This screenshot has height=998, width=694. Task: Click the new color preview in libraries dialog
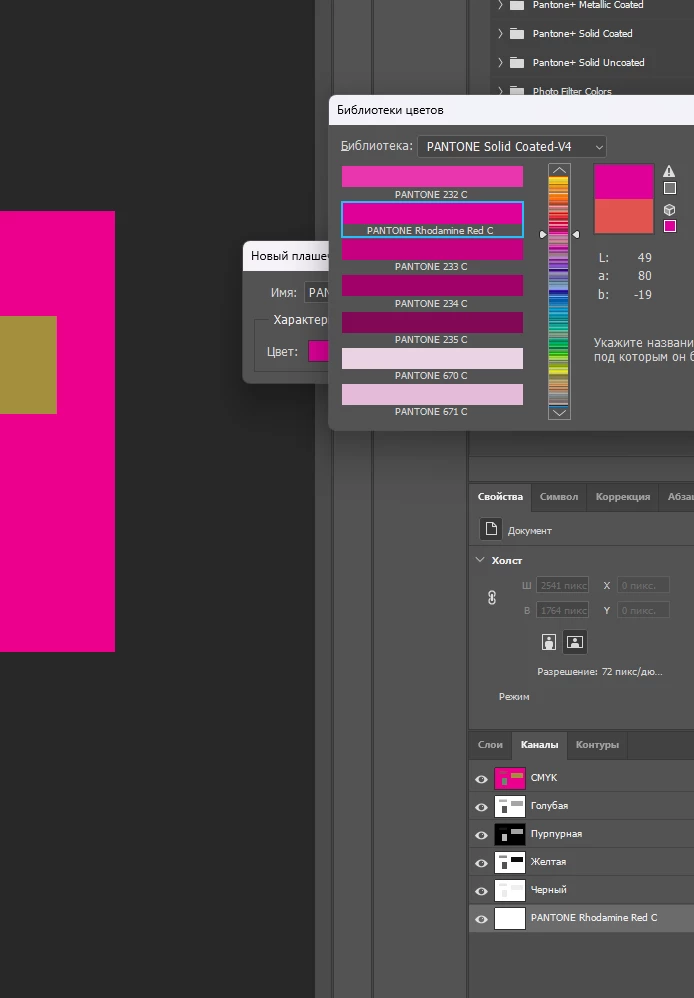[x=624, y=181]
